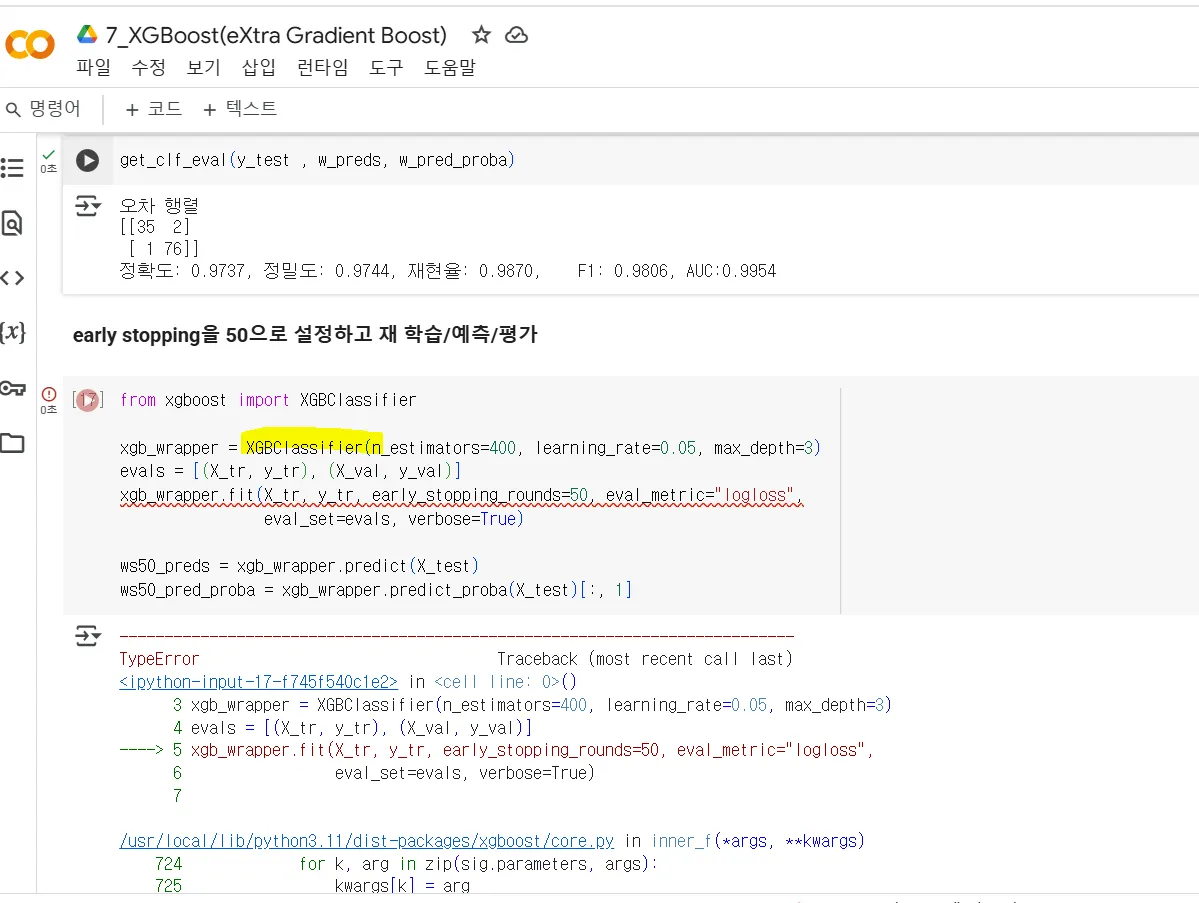The height and width of the screenshot is (903, 1199).
Task: Edit the notebook title 7_XGBoost
Action: [276, 34]
